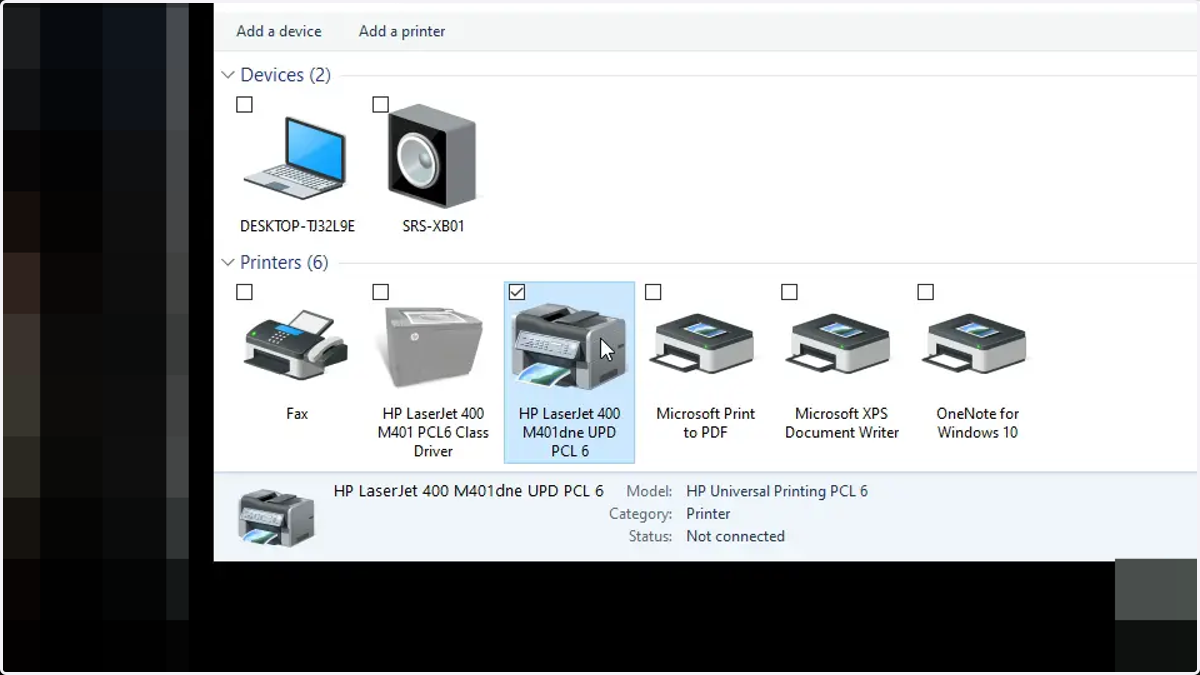The height and width of the screenshot is (675, 1200).
Task: Select the Fax printer icon
Action: pyautogui.click(x=296, y=345)
